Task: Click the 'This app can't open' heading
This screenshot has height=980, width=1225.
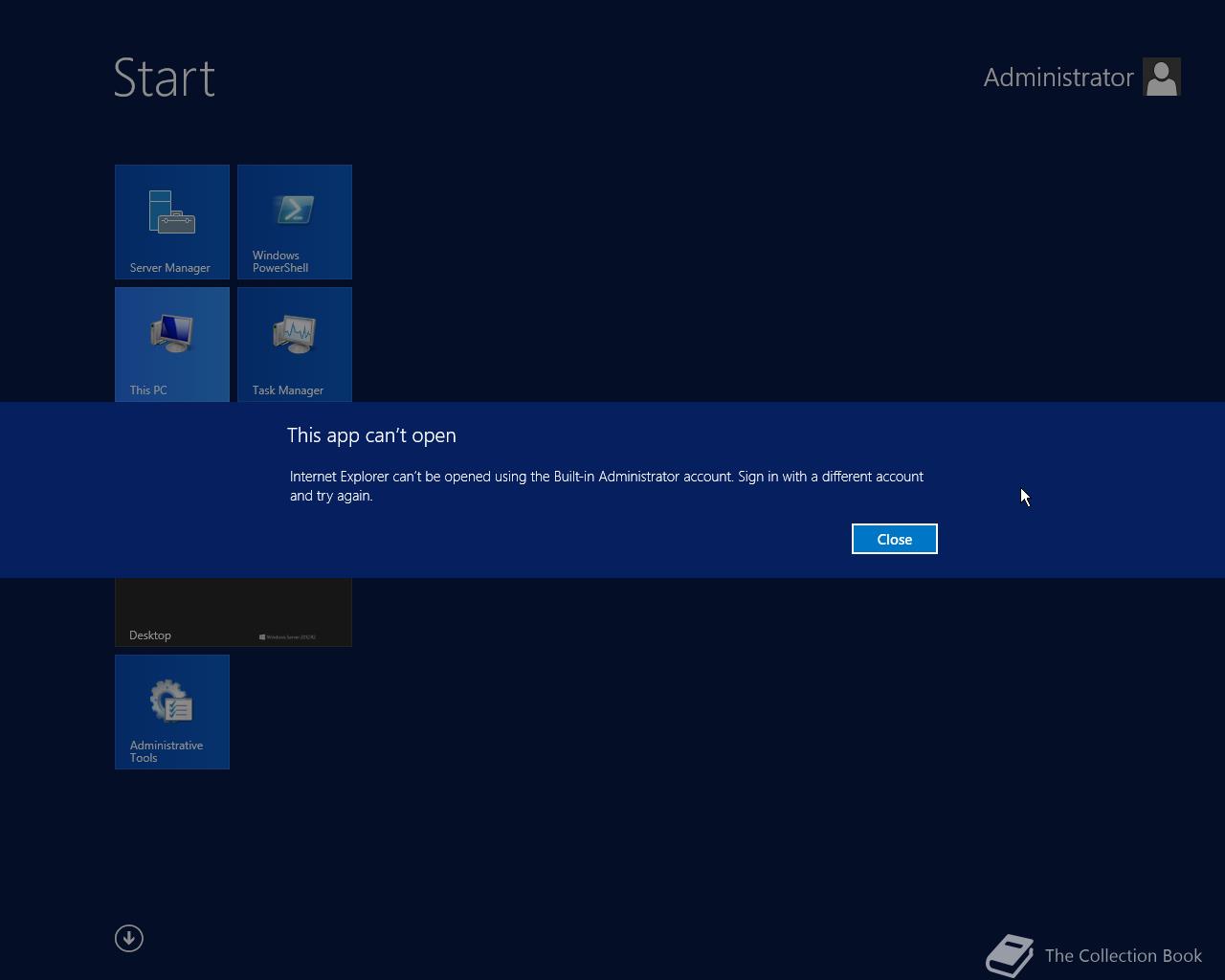Action: 371,435
